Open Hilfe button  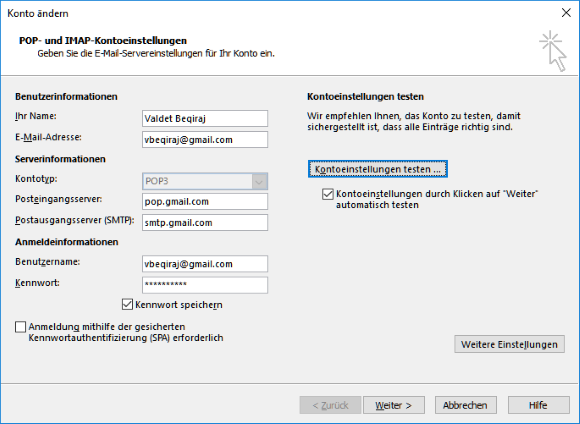tap(538, 405)
